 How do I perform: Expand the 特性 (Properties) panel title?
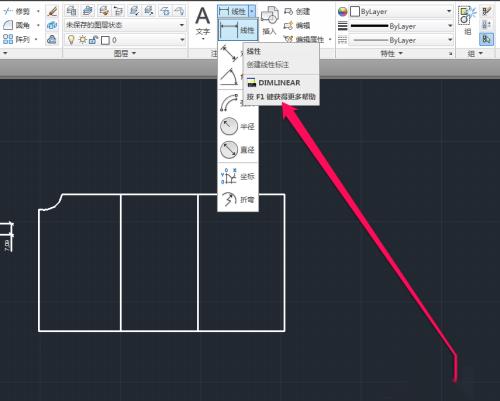coord(392,53)
